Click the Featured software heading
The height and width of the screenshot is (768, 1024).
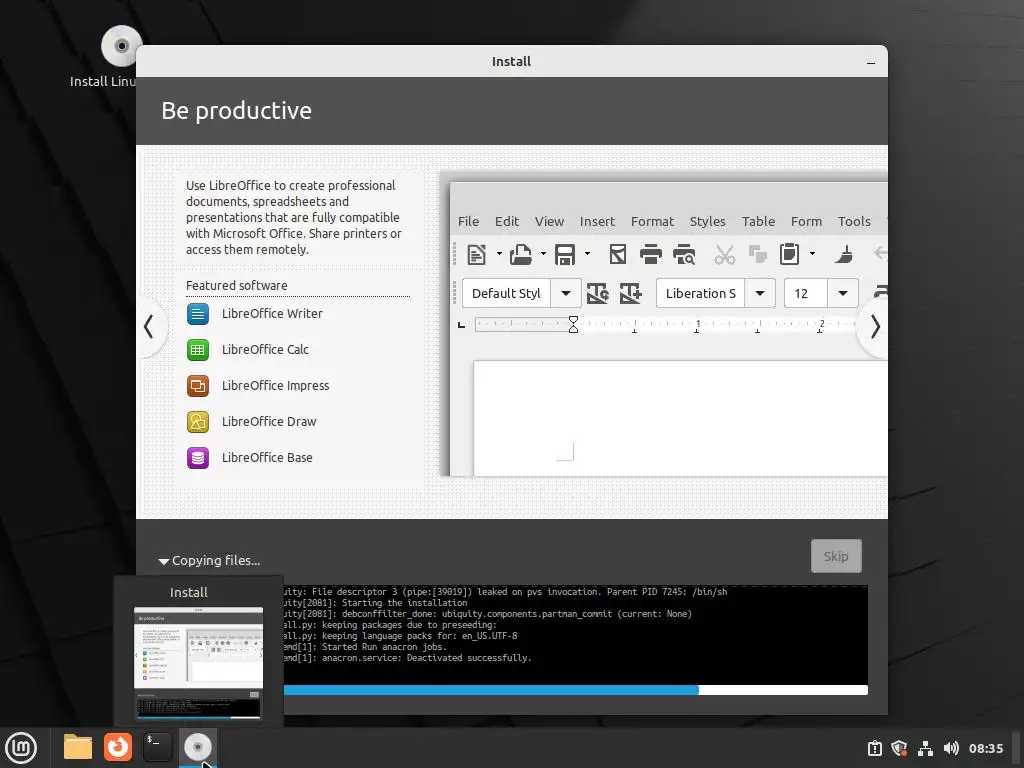point(236,285)
